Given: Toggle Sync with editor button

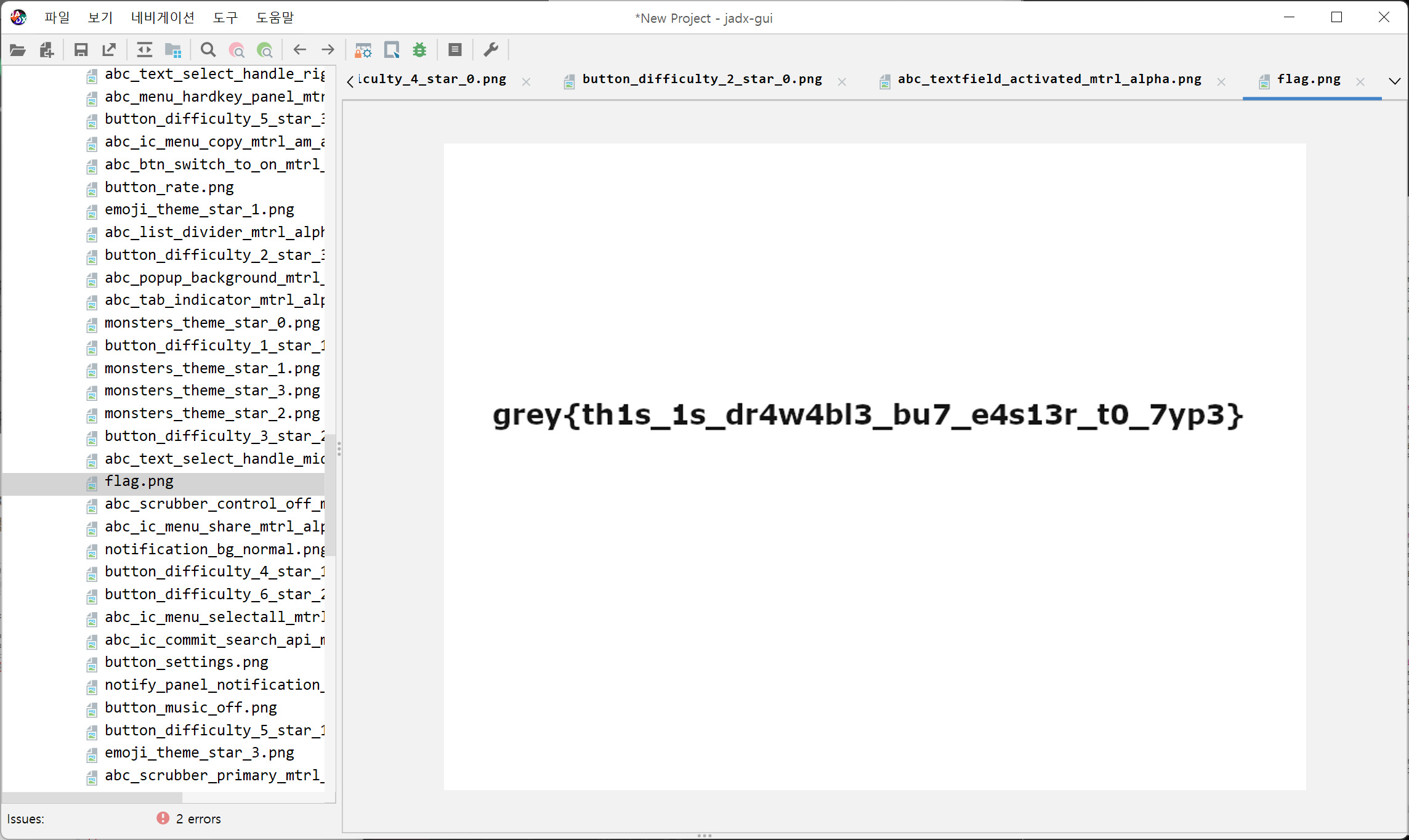Looking at the screenshot, I should point(144,50).
